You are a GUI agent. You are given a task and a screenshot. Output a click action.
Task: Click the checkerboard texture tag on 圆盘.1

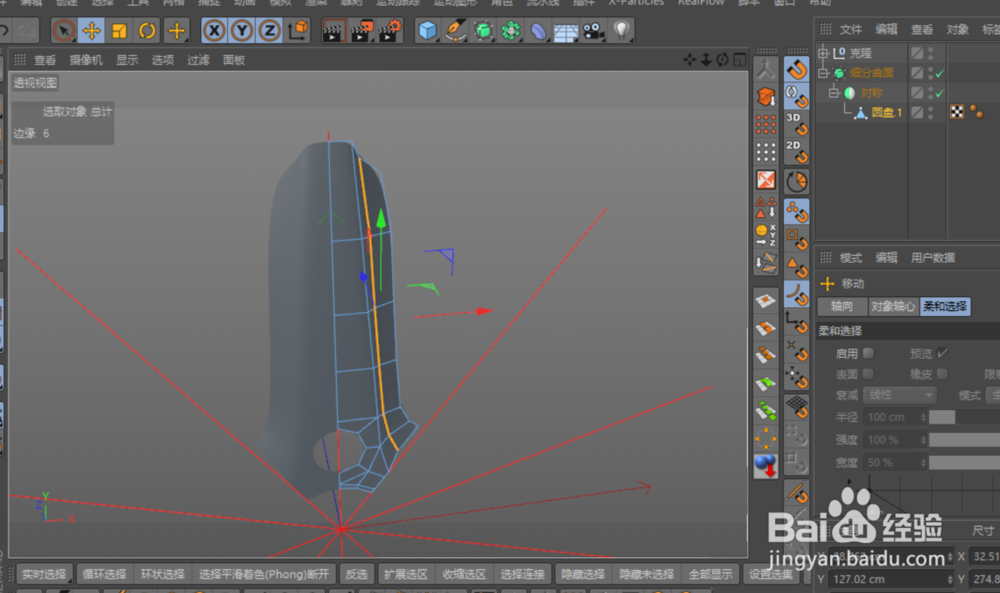pos(957,112)
